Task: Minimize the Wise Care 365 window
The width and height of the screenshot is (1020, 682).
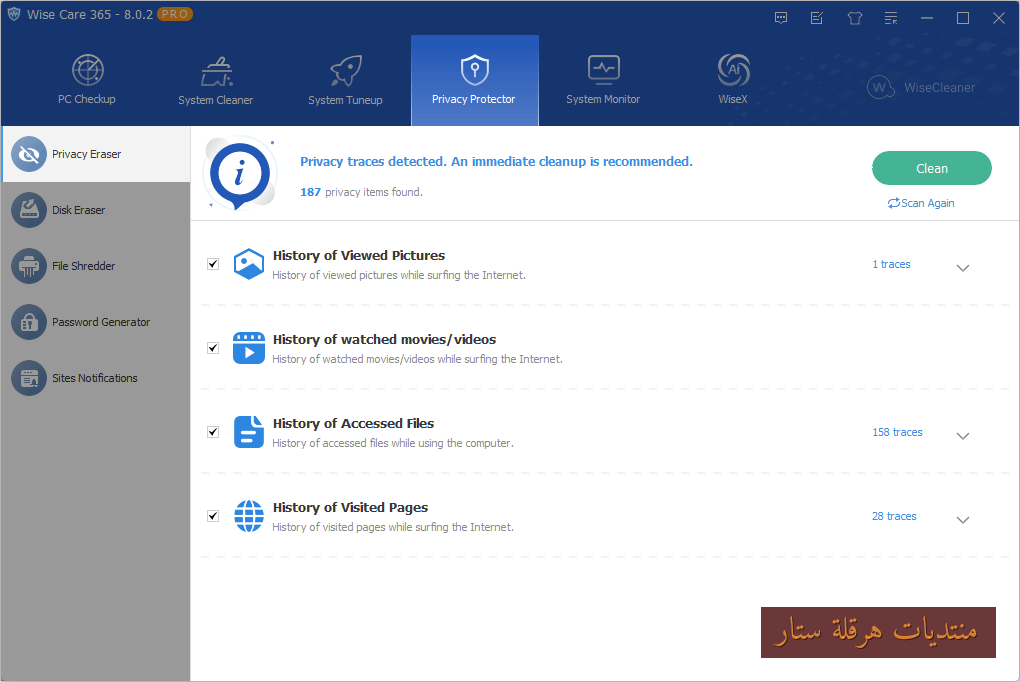Action: pos(927,18)
